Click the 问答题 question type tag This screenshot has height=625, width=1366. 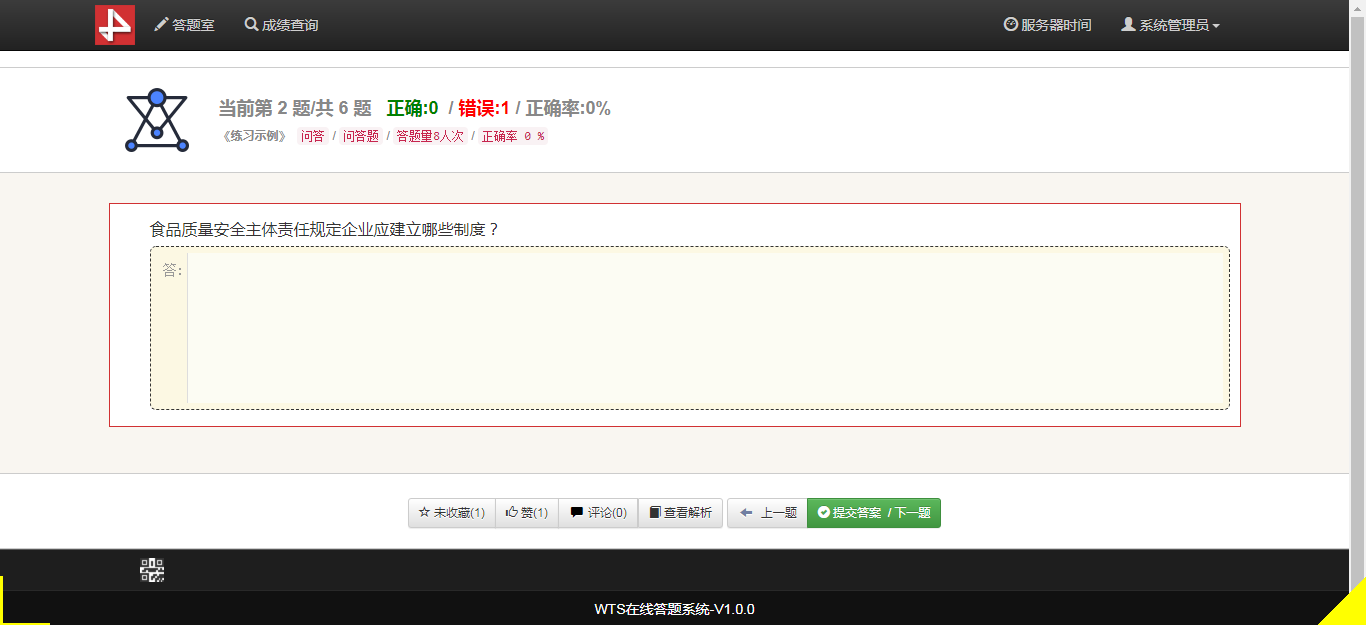point(360,136)
